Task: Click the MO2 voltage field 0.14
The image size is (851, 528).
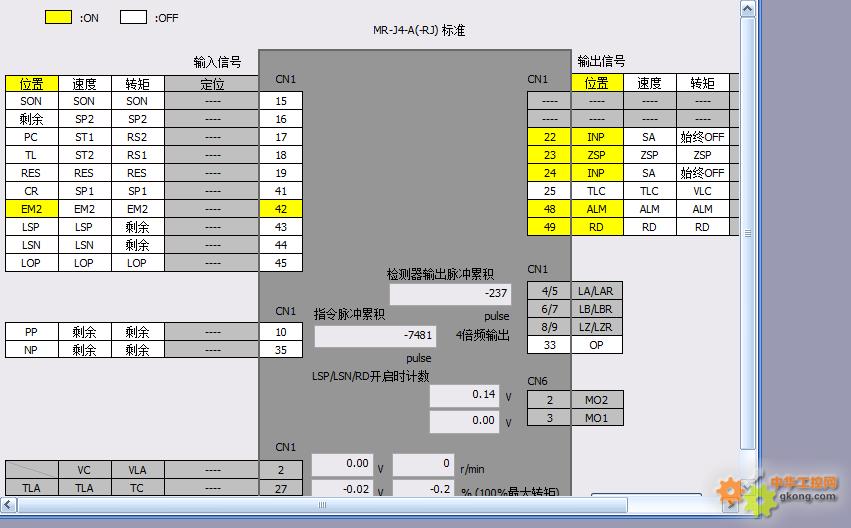Action: coord(465,395)
